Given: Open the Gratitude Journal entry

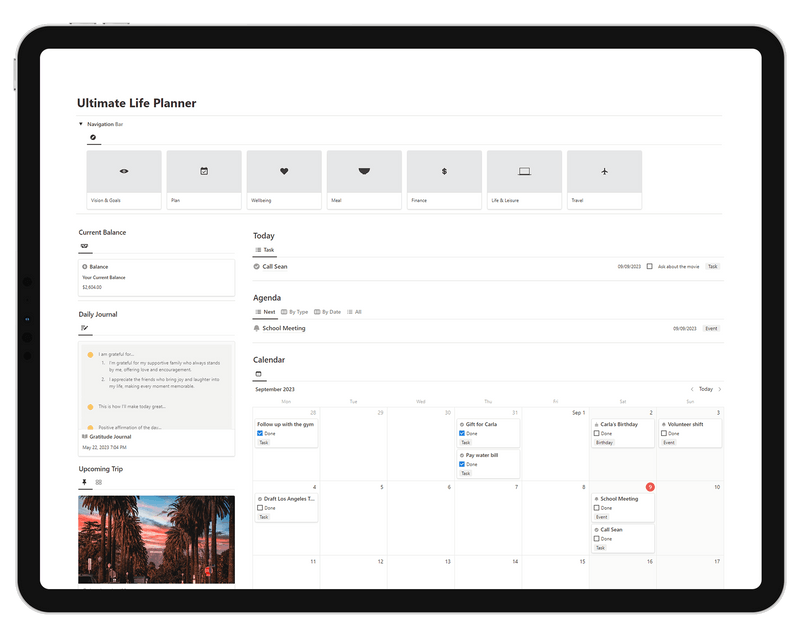Looking at the screenshot, I should pos(110,436).
